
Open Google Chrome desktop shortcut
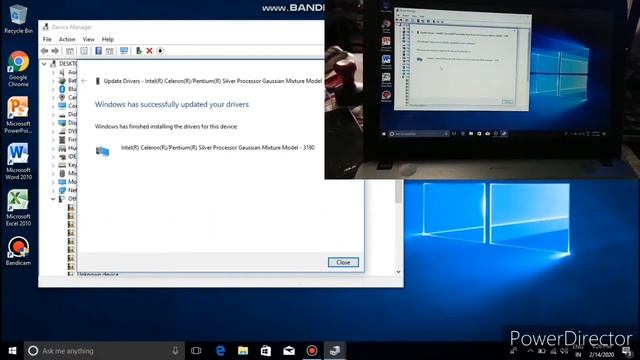click(18, 69)
